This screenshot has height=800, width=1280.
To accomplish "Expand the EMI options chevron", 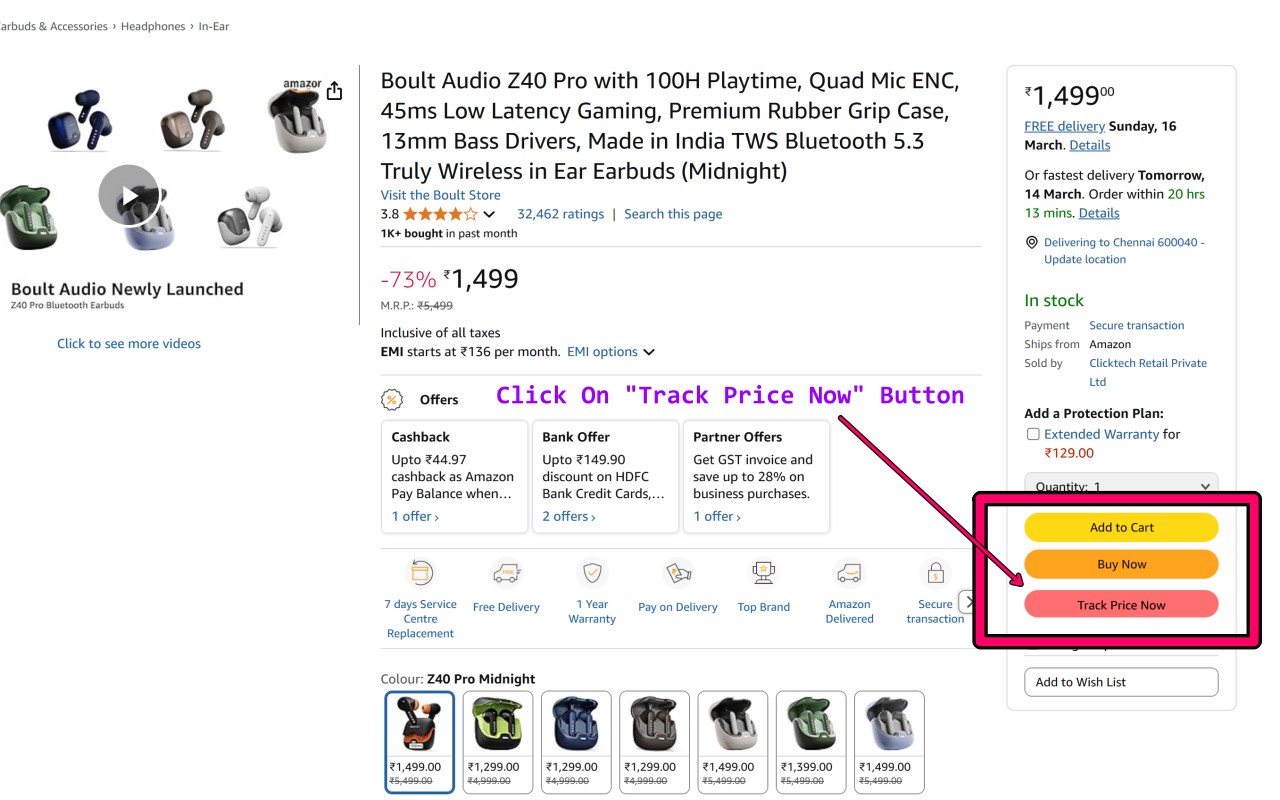I will 649,352.
